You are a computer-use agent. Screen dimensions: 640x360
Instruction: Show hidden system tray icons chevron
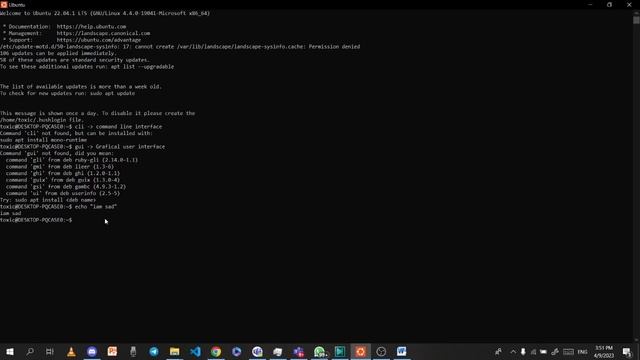point(513,351)
